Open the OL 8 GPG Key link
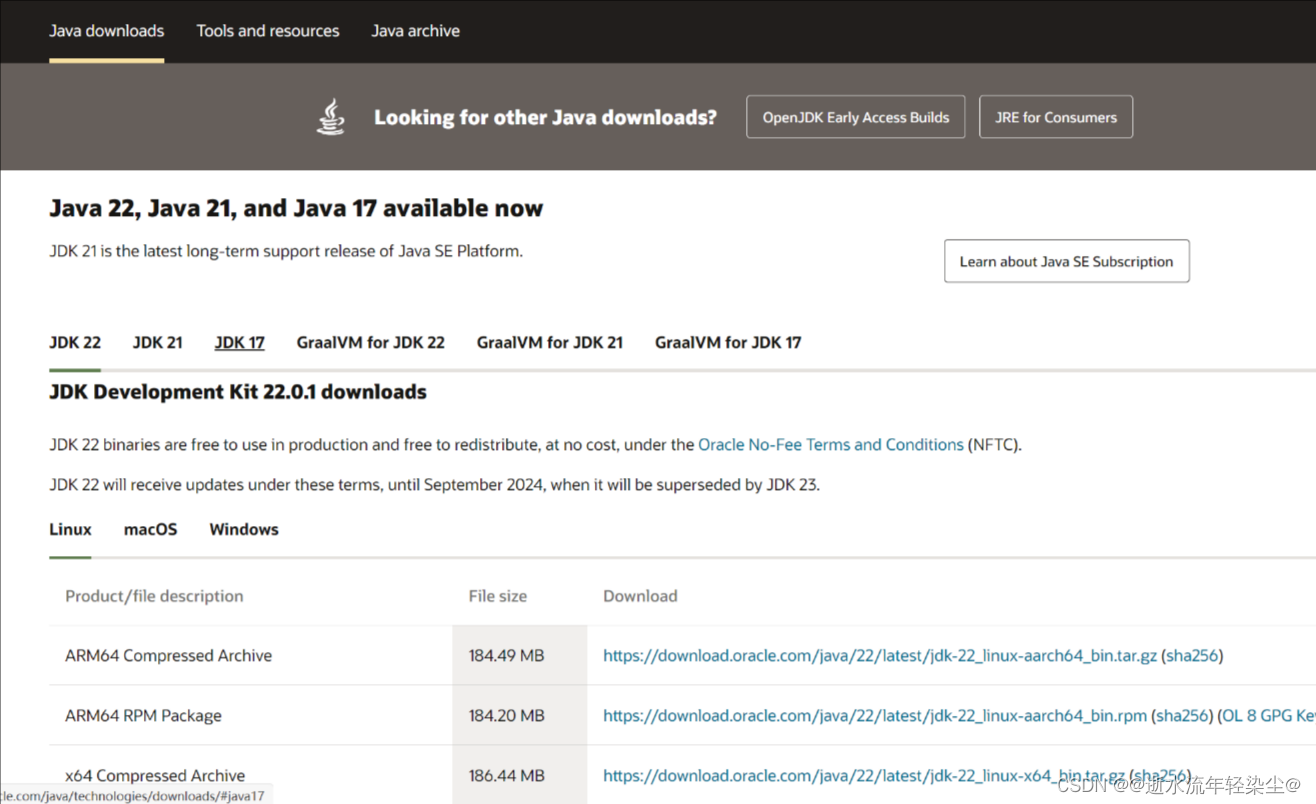 (1269, 716)
